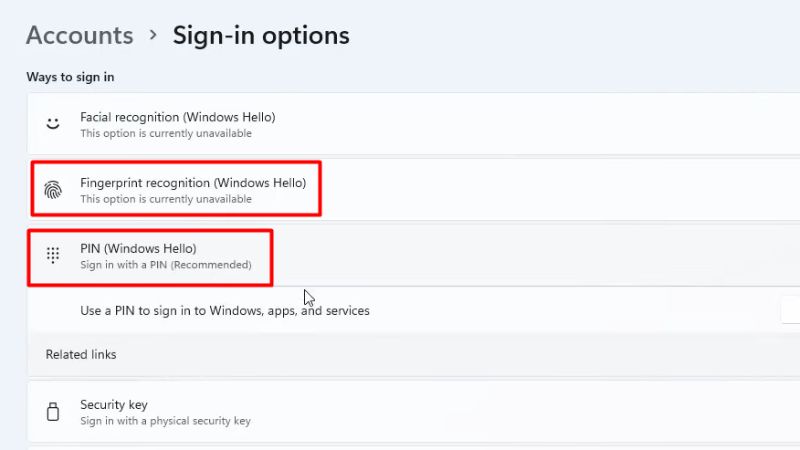Click unavailable notice under Facial recognition
Viewport: 800px width, 450px height.
point(166,133)
